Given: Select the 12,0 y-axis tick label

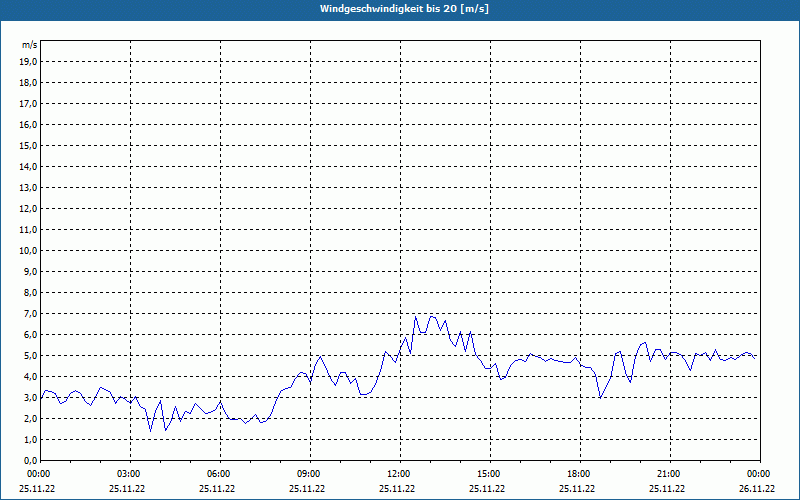Looking at the screenshot, I should [29, 209].
